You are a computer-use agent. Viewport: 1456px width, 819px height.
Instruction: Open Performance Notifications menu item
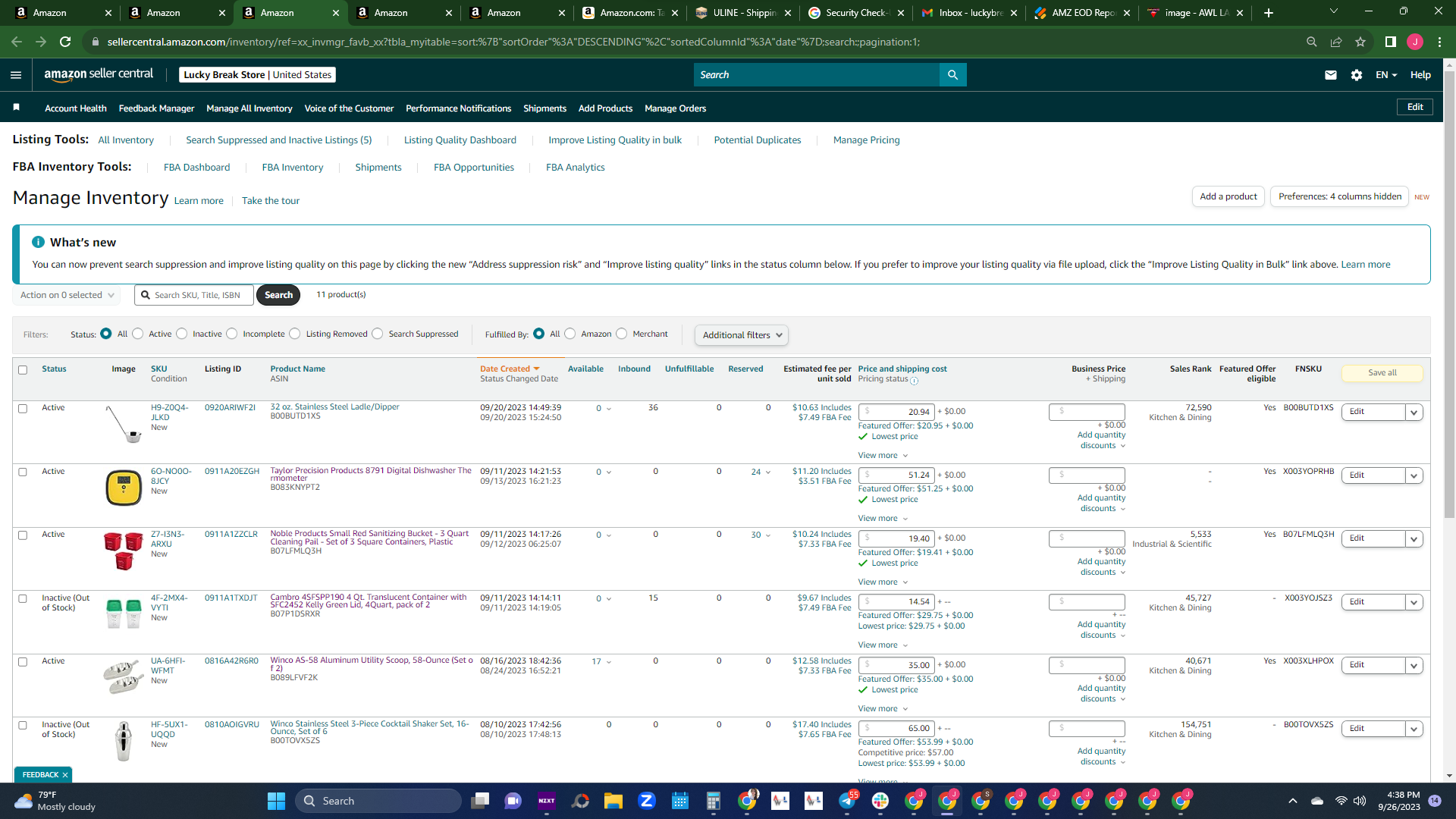[458, 108]
